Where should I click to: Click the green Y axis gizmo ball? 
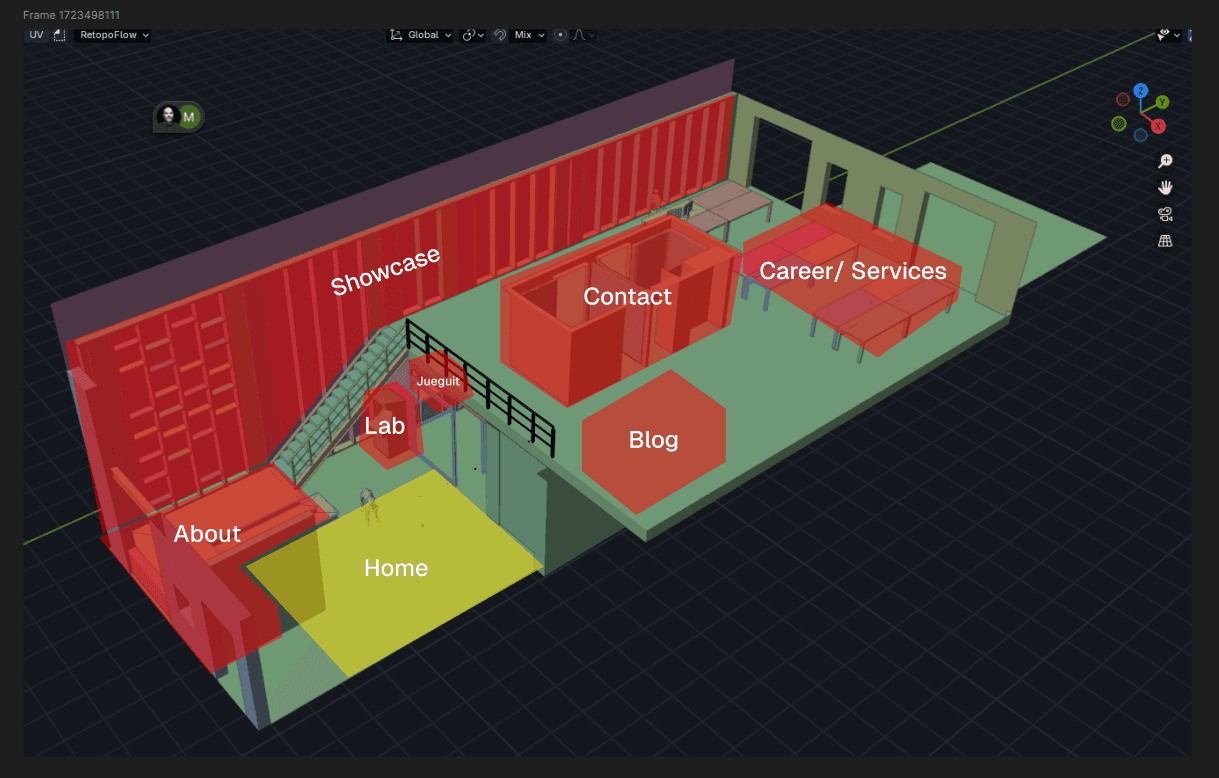(1162, 102)
